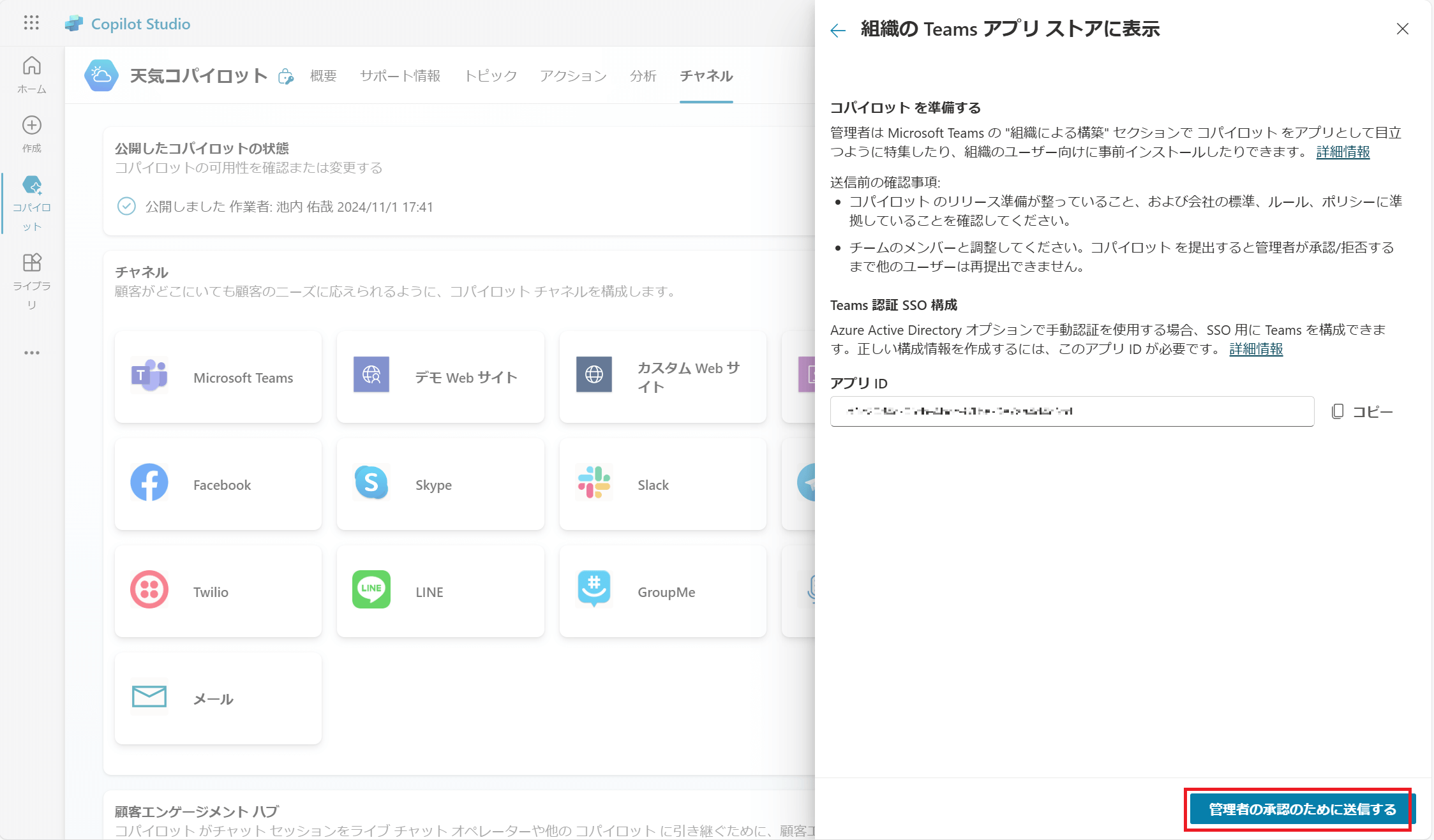Open the sidebar more options ellipsis

(32, 353)
